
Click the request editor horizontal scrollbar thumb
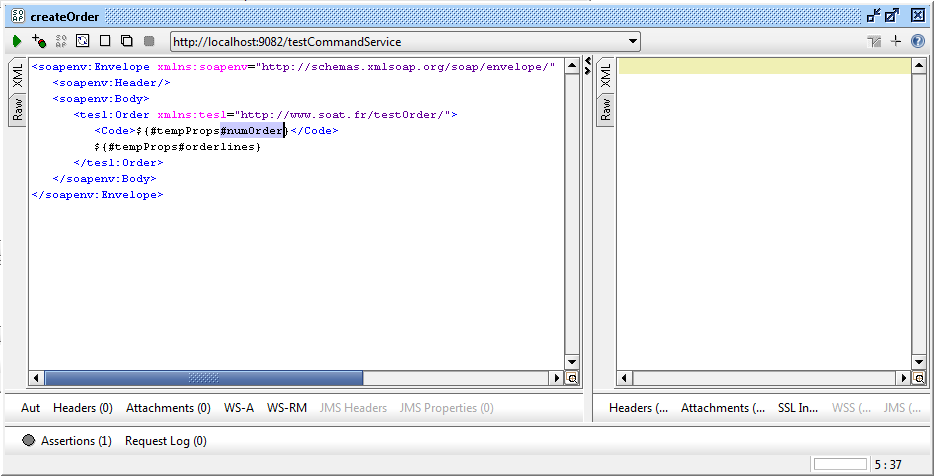click(x=204, y=378)
